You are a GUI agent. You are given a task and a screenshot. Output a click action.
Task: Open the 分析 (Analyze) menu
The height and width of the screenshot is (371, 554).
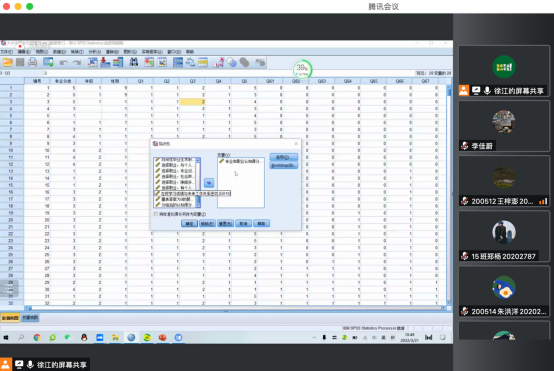coord(95,52)
